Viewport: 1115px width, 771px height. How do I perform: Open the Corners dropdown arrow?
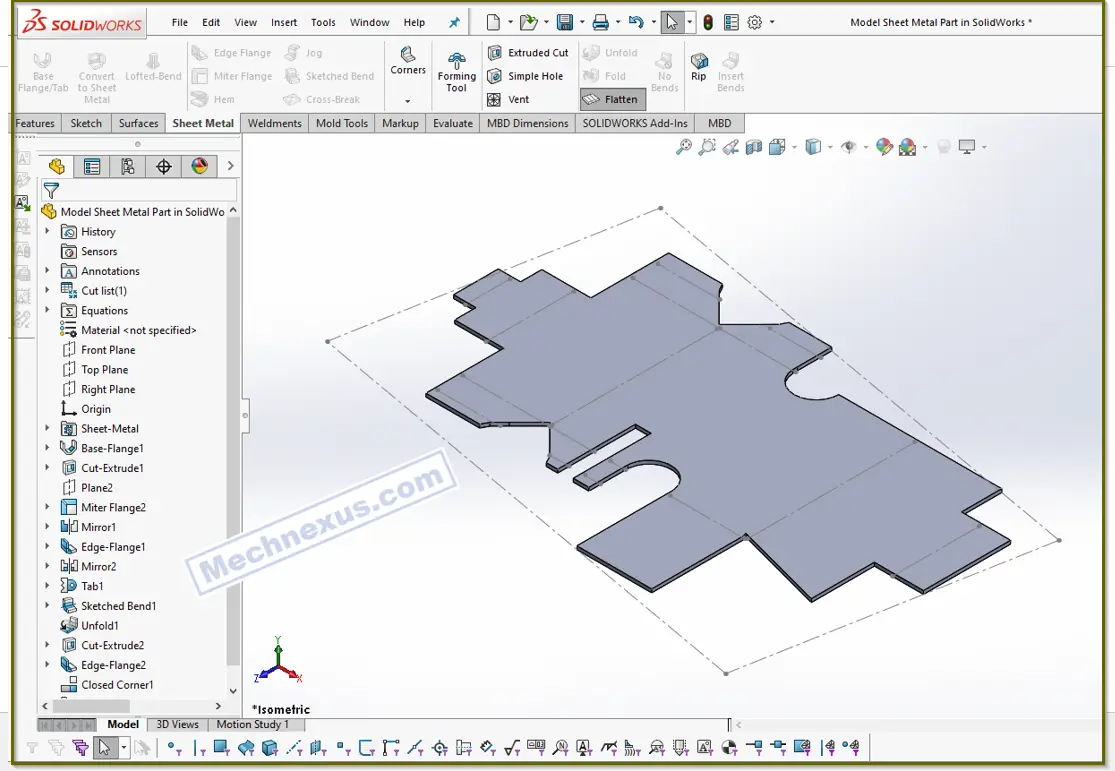click(408, 101)
